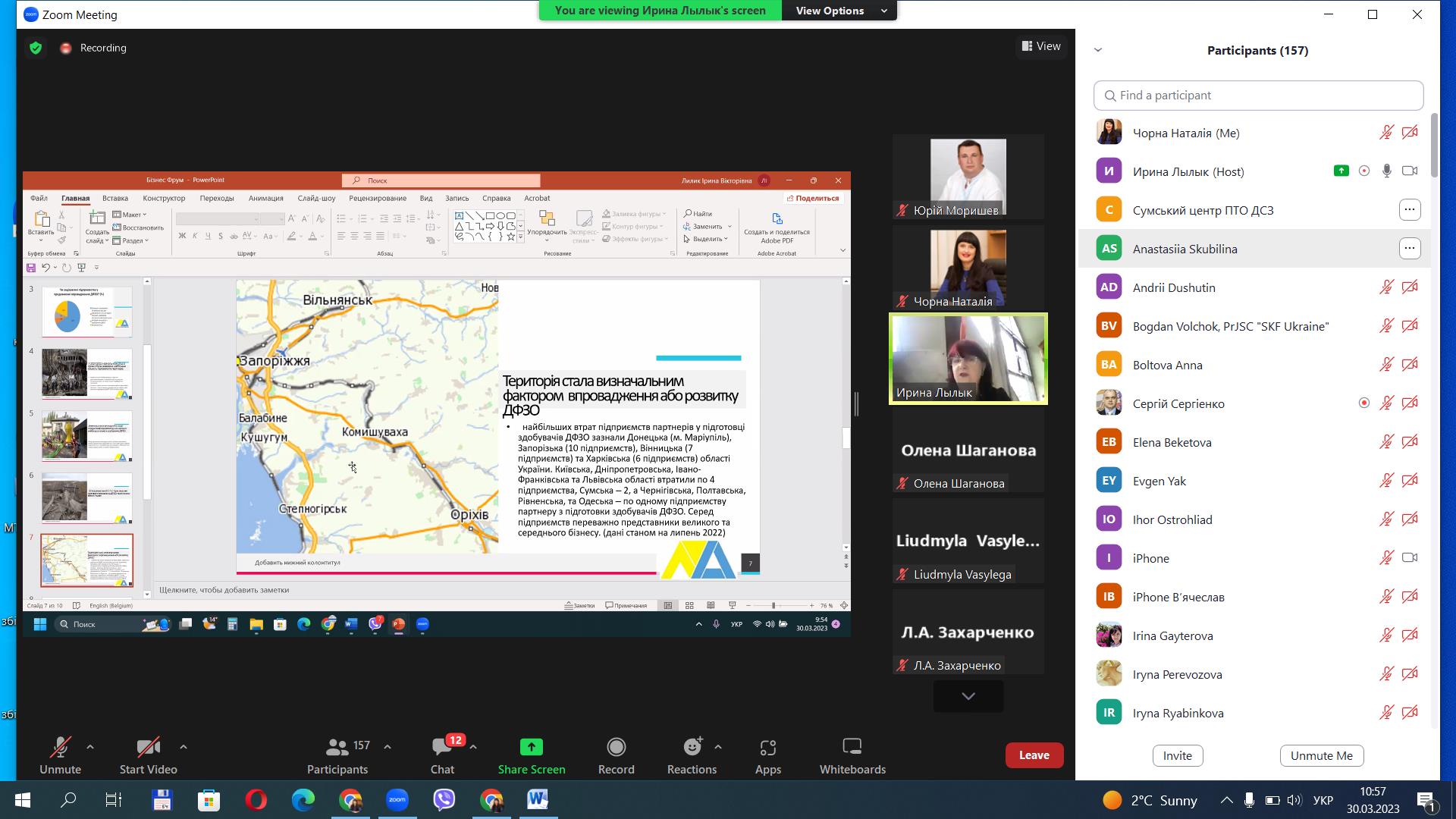
Task: Click the encryption shield icon
Action: coord(36,48)
